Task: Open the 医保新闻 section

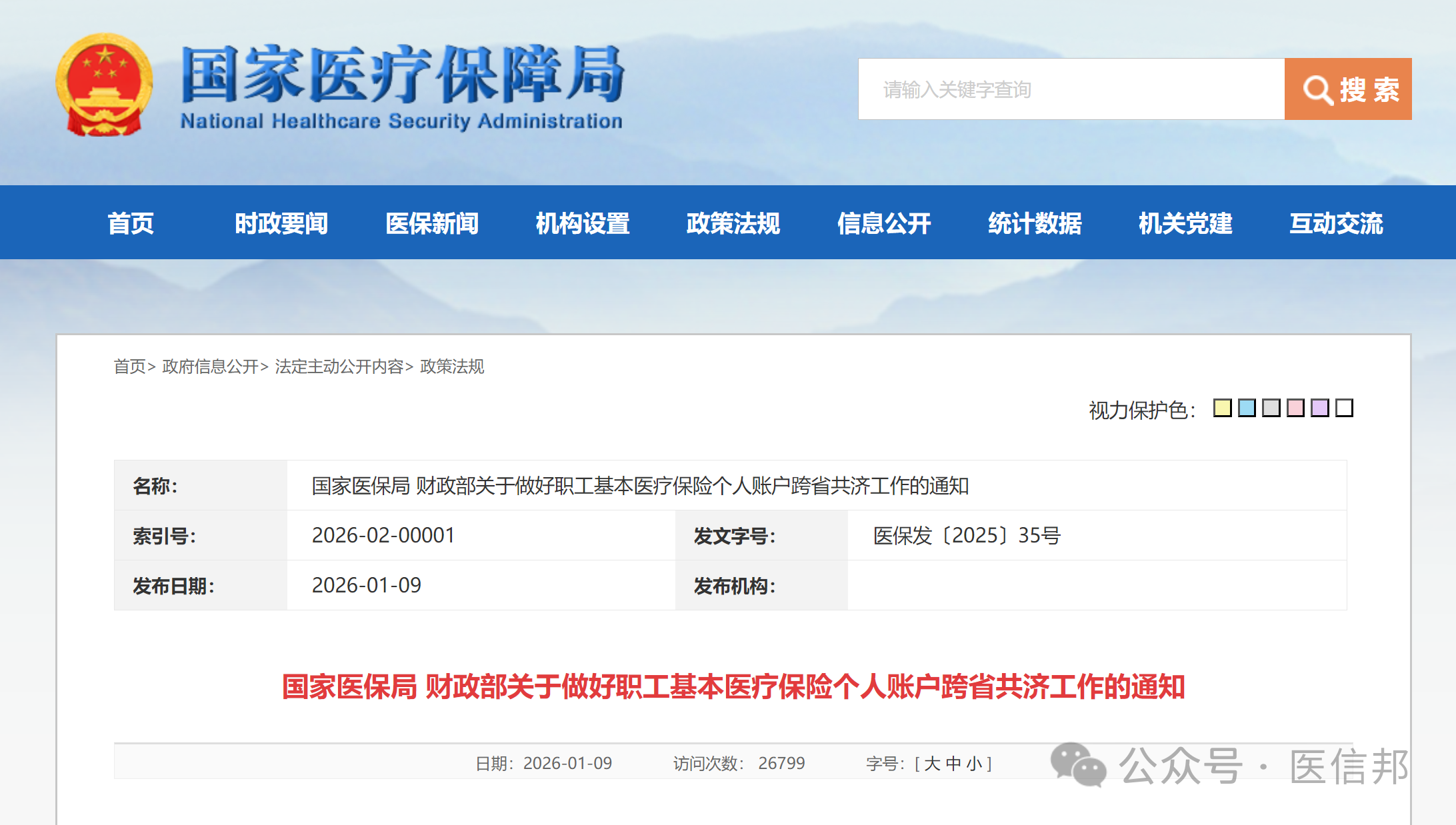Action: pyautogui.click(x=432, y=223)
